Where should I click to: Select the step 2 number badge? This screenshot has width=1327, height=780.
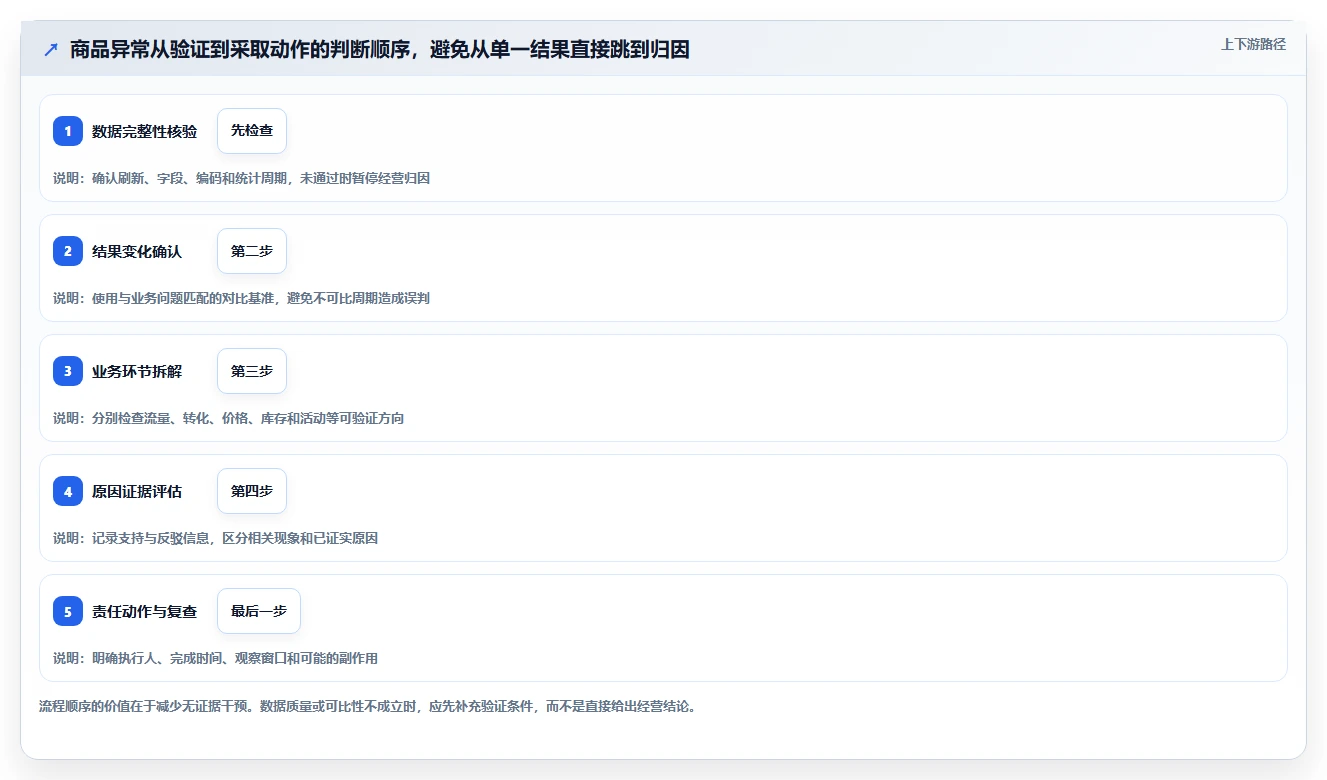[68, 251]
